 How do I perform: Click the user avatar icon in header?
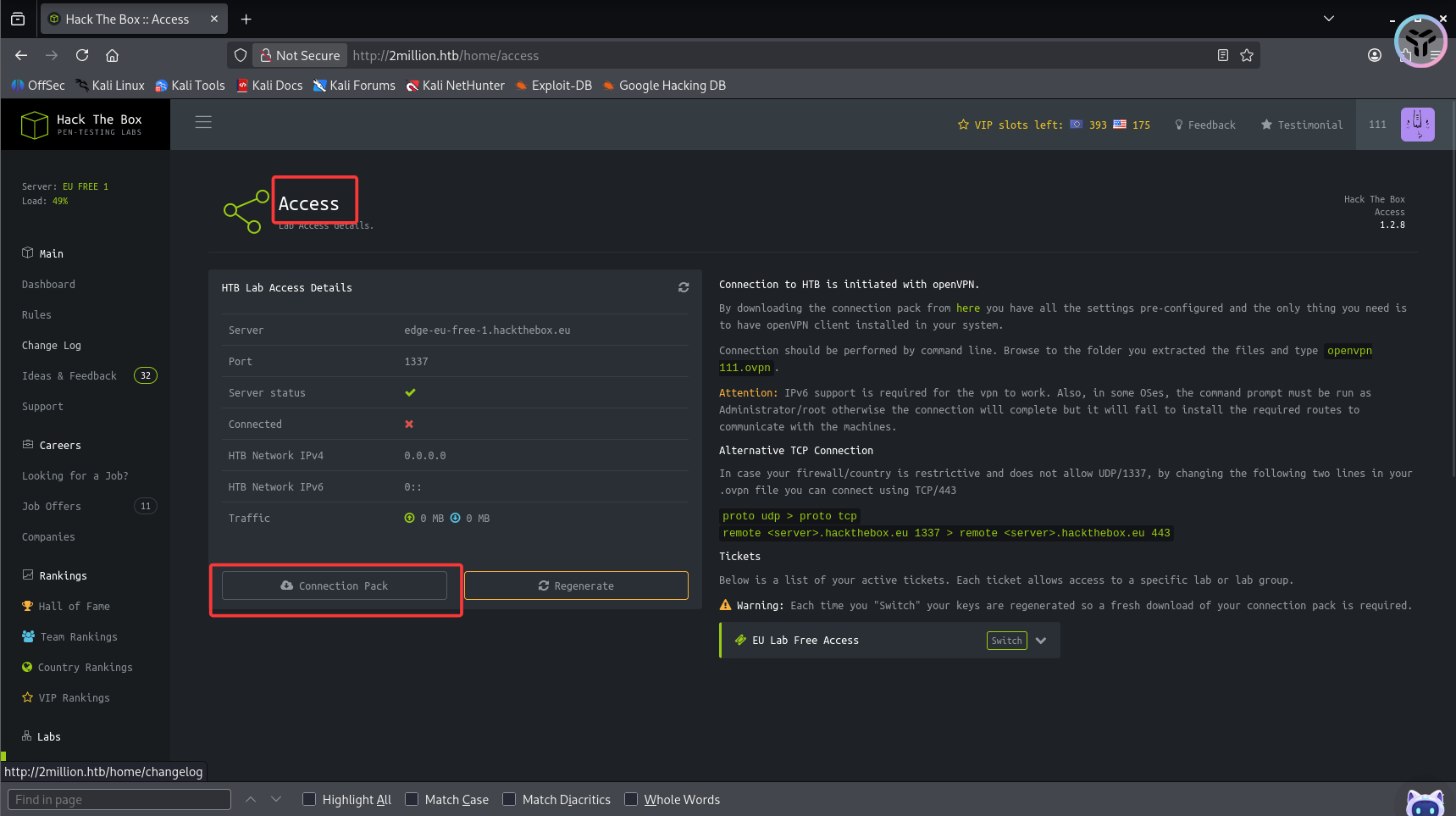[x=1417, y=125]
